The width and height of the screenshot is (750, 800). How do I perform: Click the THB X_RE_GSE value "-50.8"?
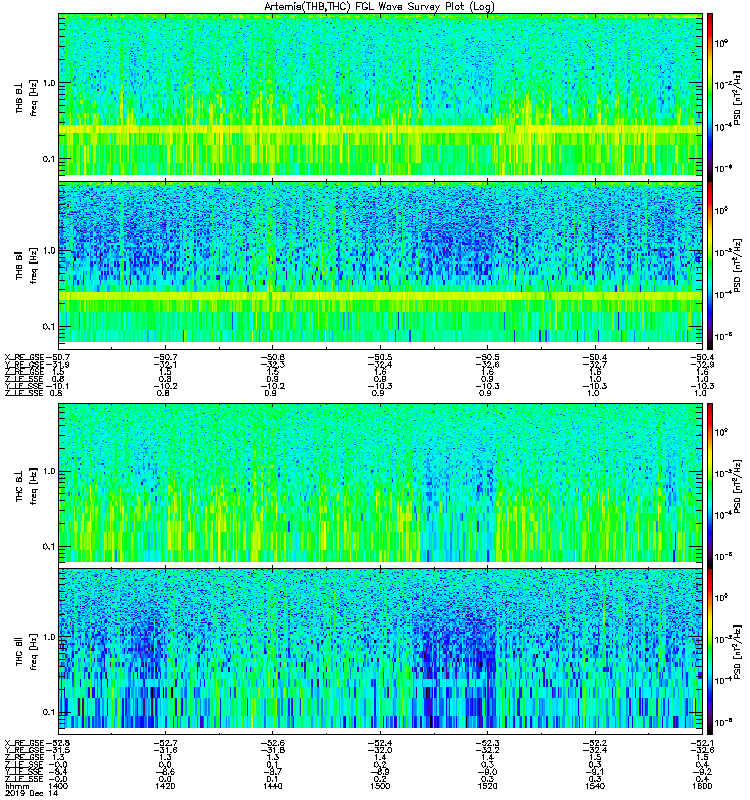point(272,358)
